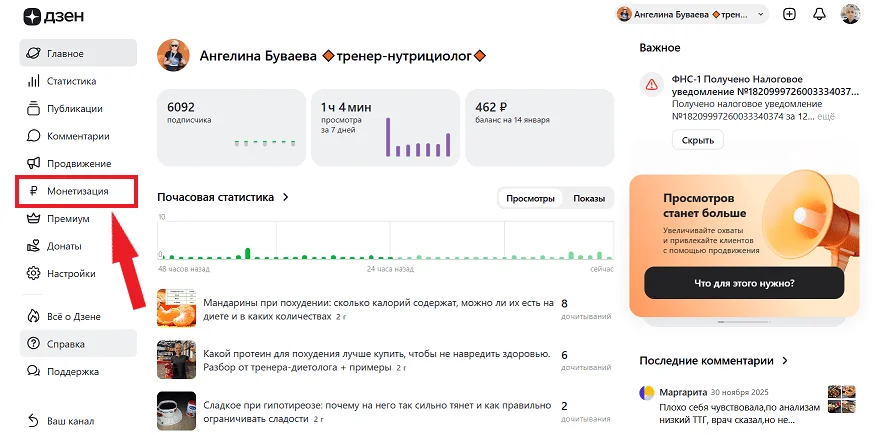
Task: Click the protein article thumbnail
Action: [x=176, y=359]
